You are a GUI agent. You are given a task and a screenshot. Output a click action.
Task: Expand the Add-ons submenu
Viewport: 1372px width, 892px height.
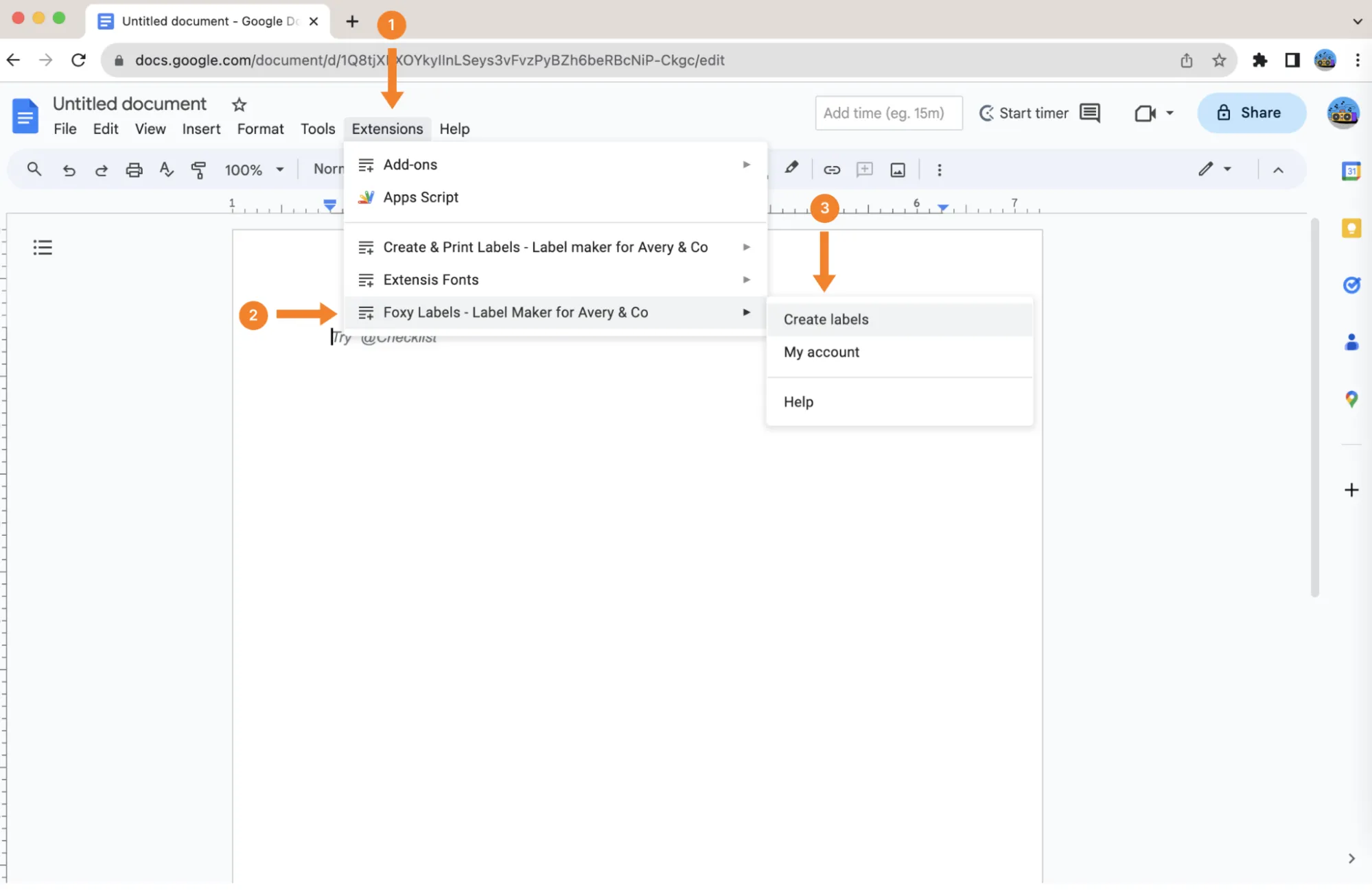click(x=555, y=165)
